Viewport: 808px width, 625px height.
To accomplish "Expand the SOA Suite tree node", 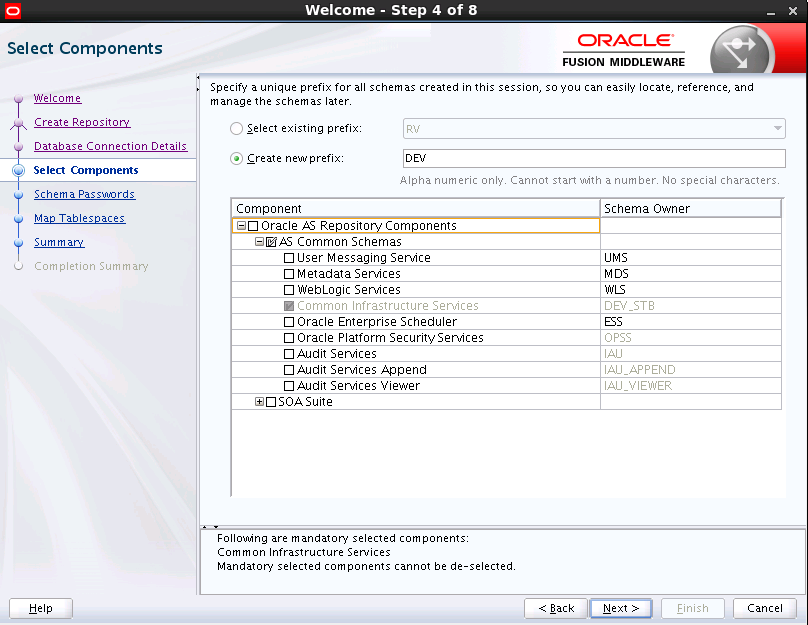I will [x=259, y=401].
